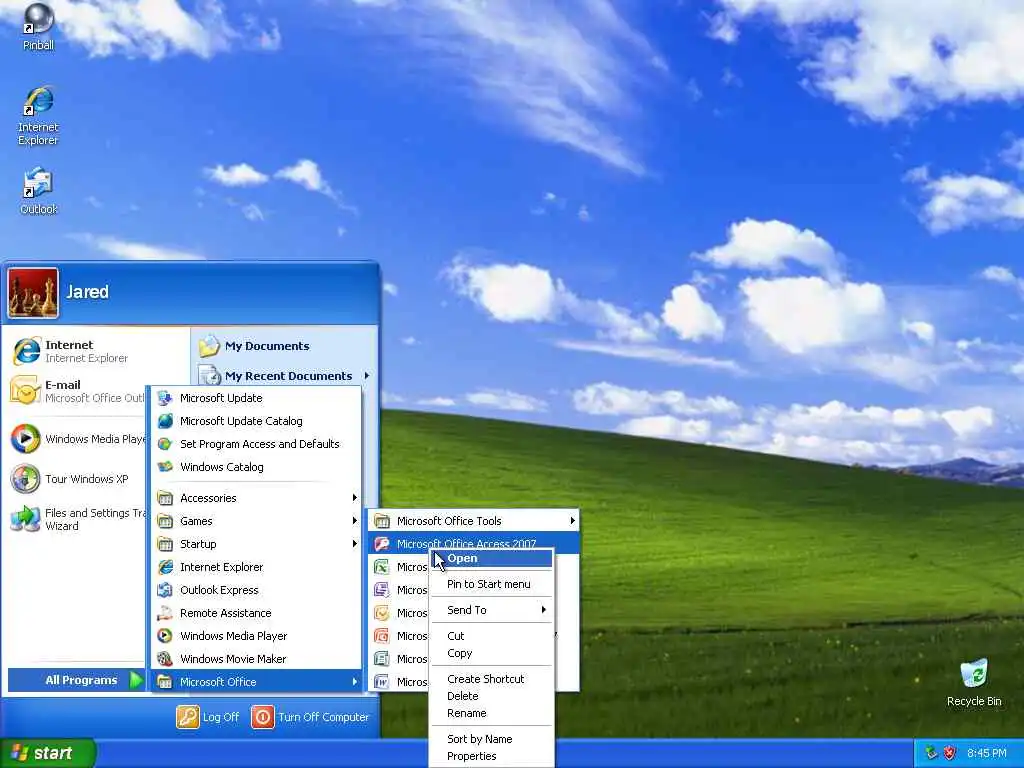Choose Pin to Start menu

pos(492,584)
